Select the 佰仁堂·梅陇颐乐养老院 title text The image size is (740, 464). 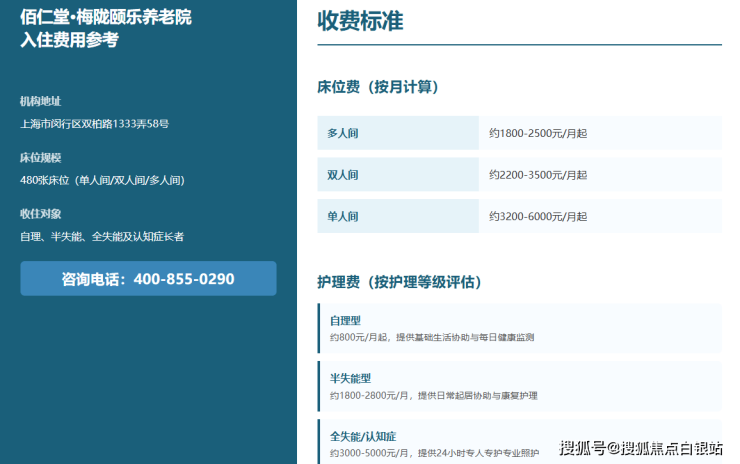[x=106, y=17]
